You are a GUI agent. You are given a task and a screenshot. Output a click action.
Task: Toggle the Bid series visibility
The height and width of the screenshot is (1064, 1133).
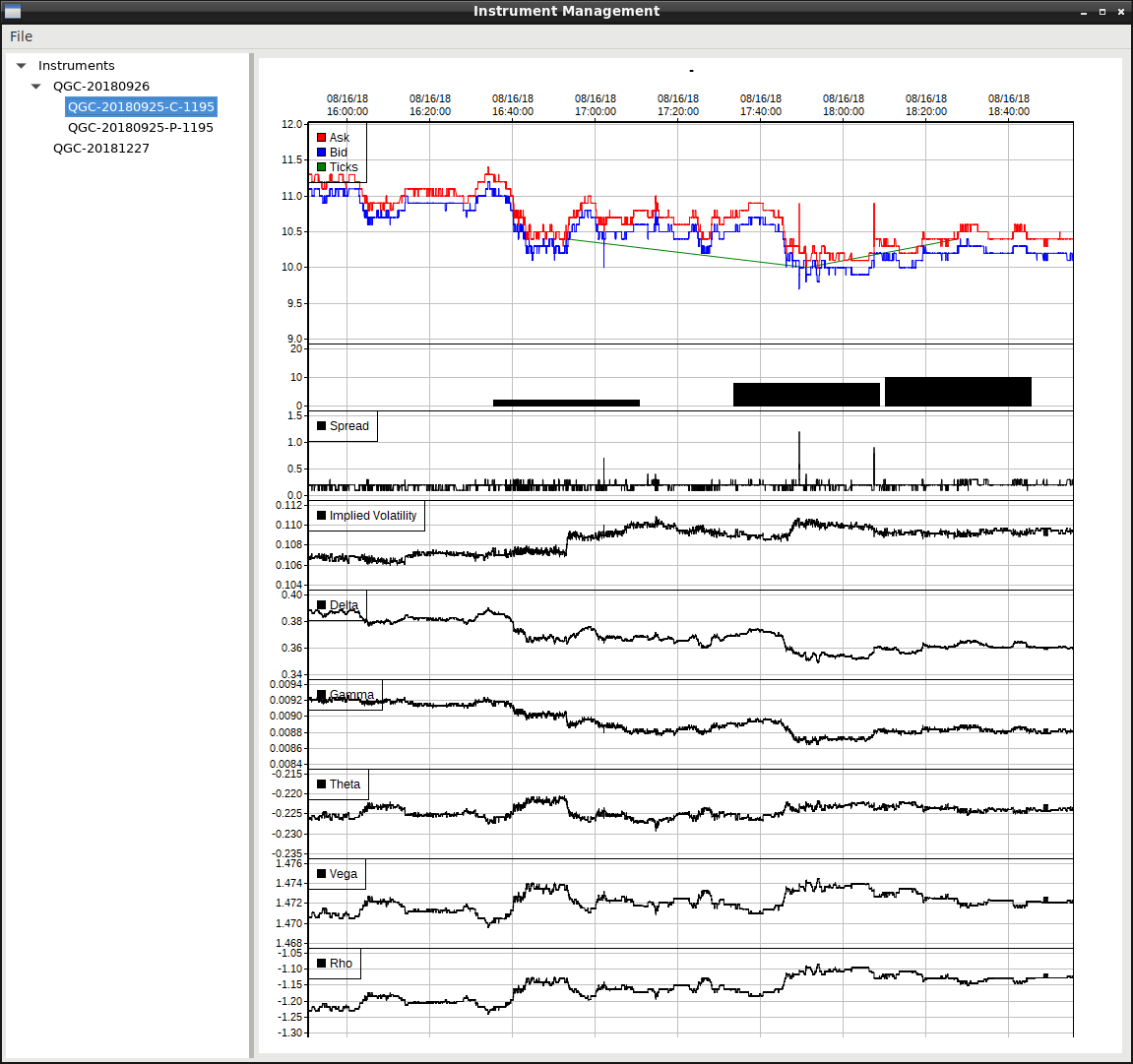[320, 152]
